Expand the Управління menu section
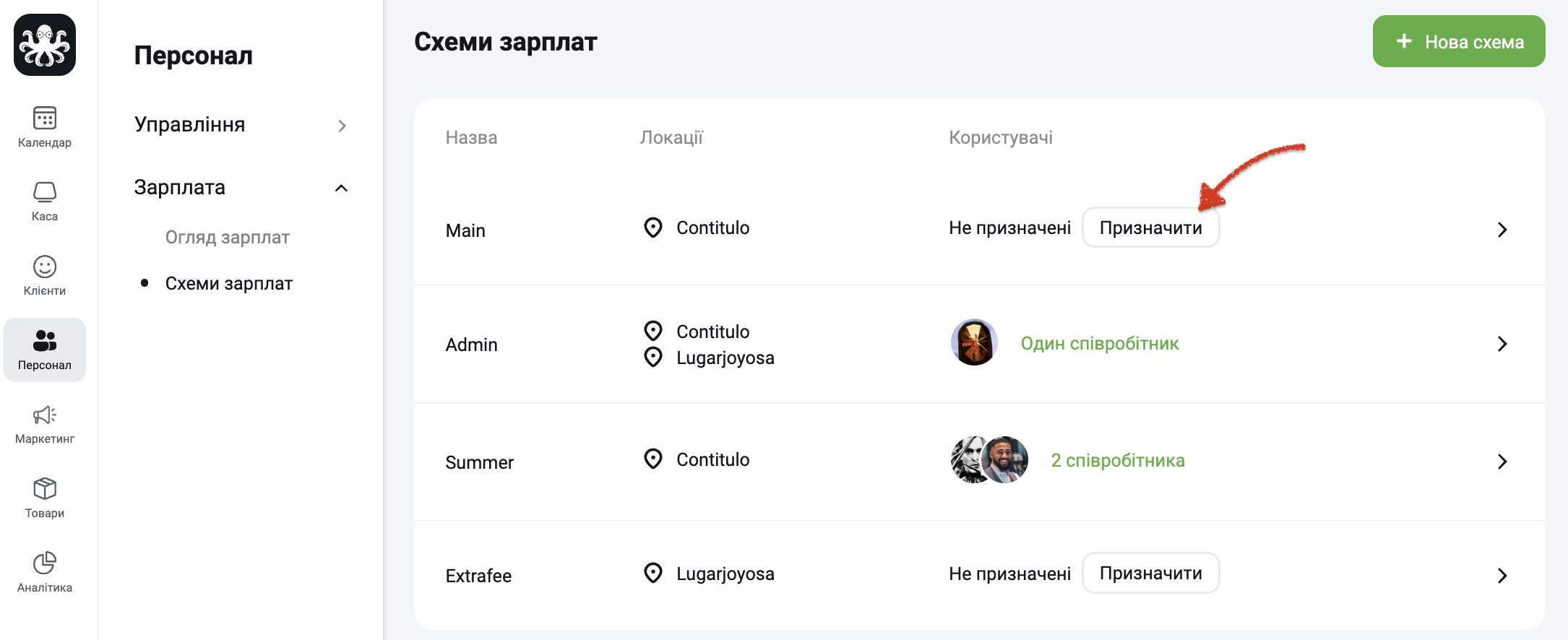 (241, 125)
